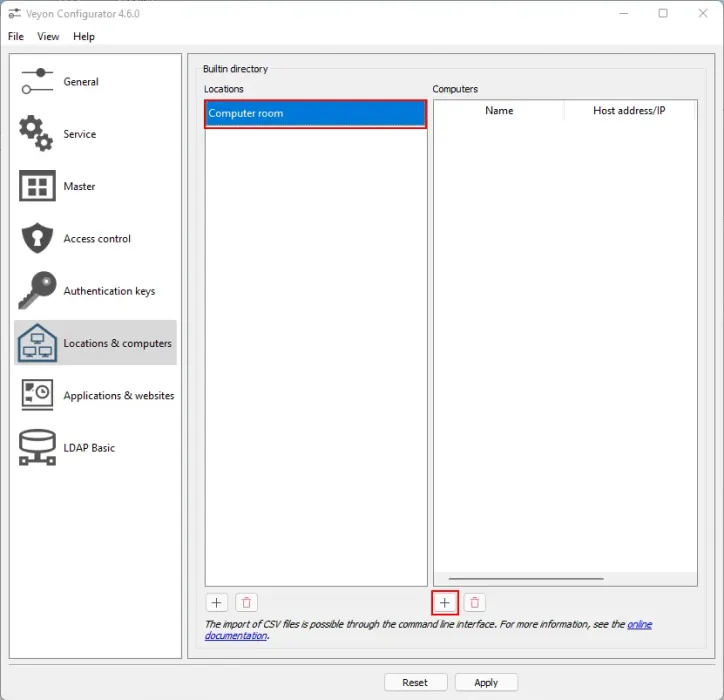The image size is (724, 700).
Task: Open the File menu
Action: coord(16,36)
